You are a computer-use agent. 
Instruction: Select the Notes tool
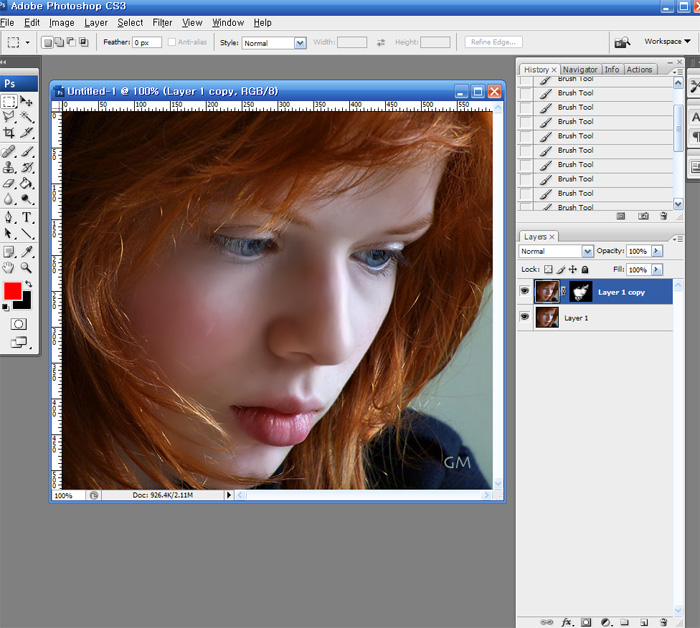pos(9,252)
